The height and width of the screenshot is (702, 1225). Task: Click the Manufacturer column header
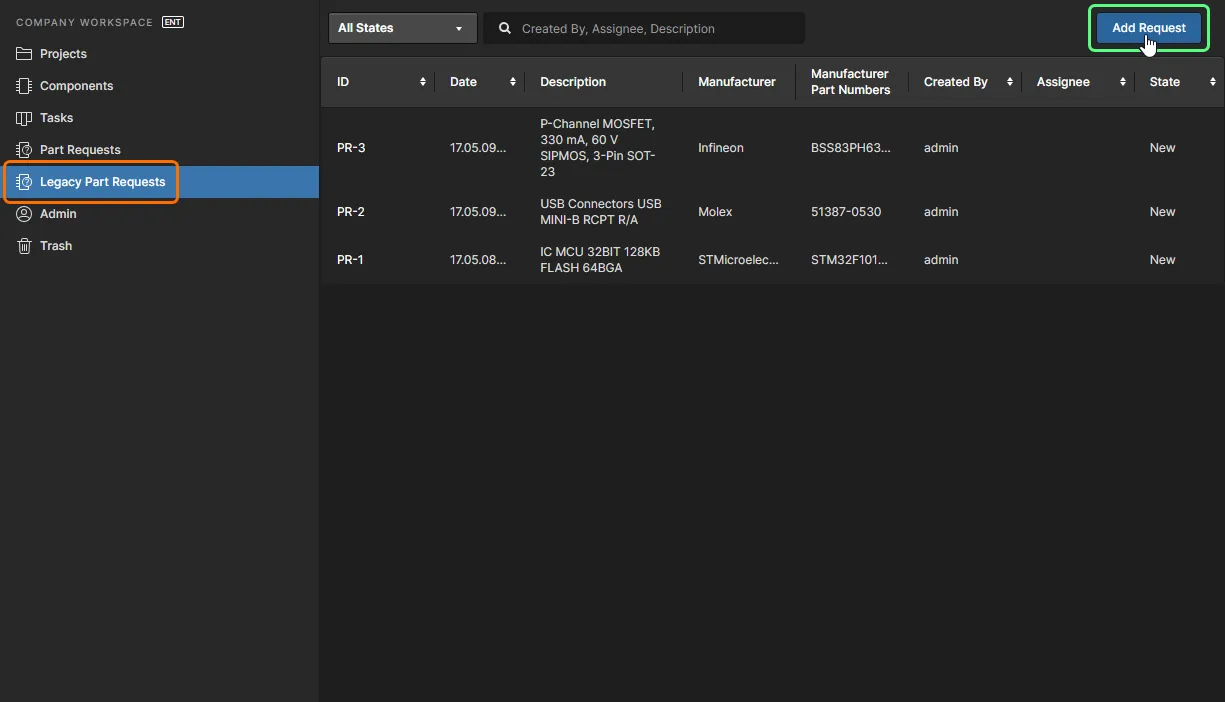(737, 82)
